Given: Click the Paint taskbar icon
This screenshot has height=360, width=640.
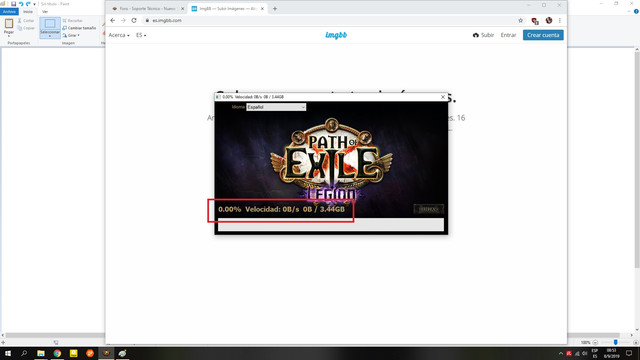Looking at the screenshot, I should point(122,353).
